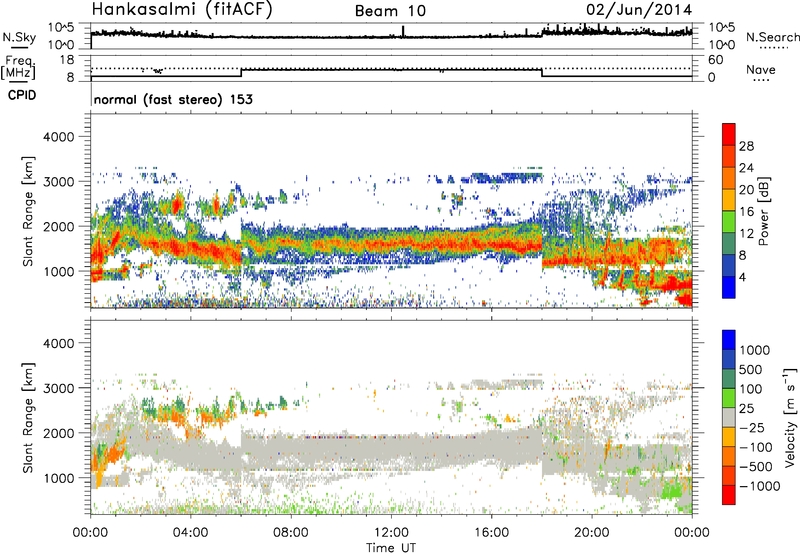Click the "04:00" time tick label

(x=191, y=533)
